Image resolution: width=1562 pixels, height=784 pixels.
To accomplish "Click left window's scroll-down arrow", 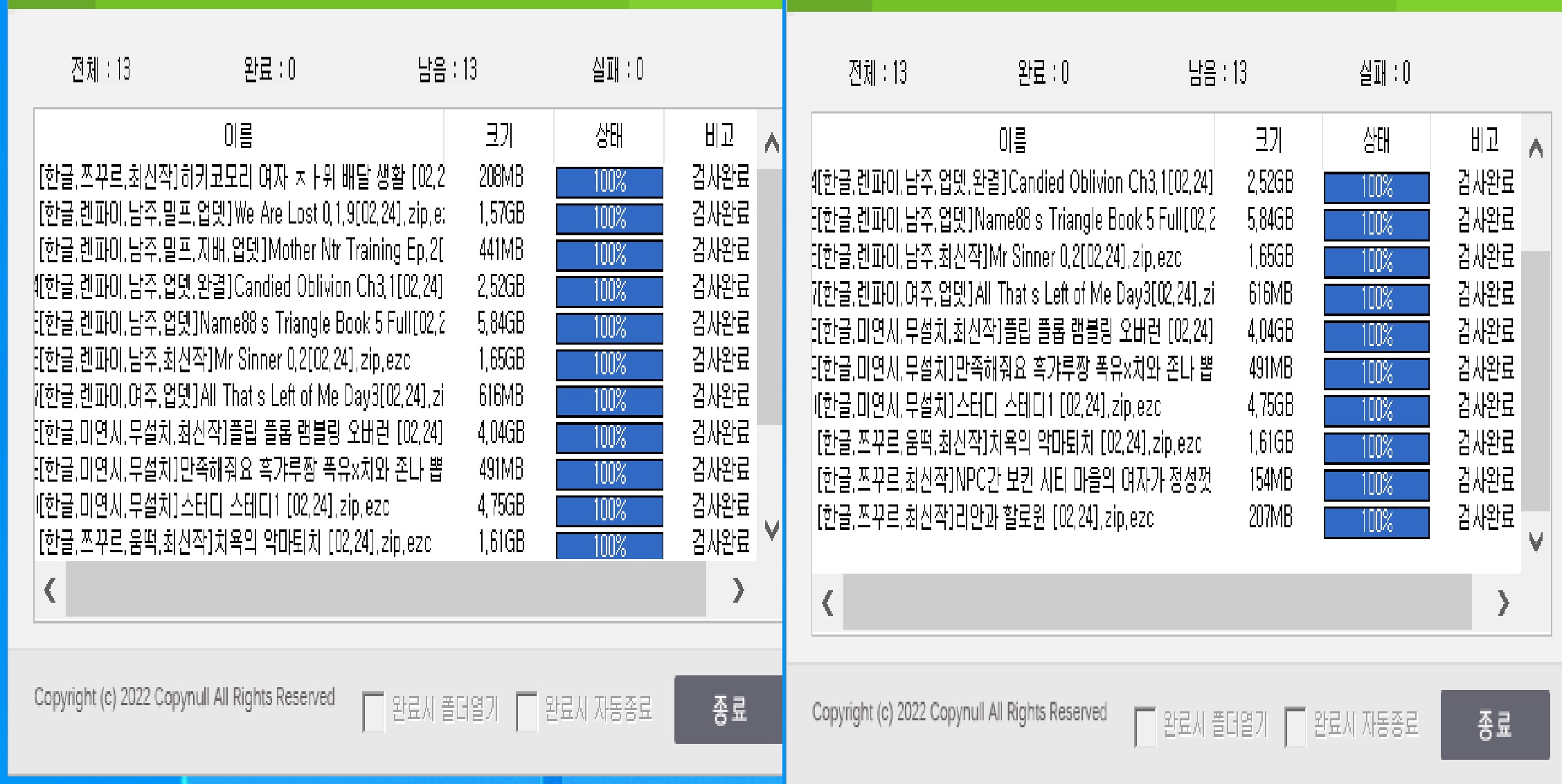I will [x=771, y=530].
